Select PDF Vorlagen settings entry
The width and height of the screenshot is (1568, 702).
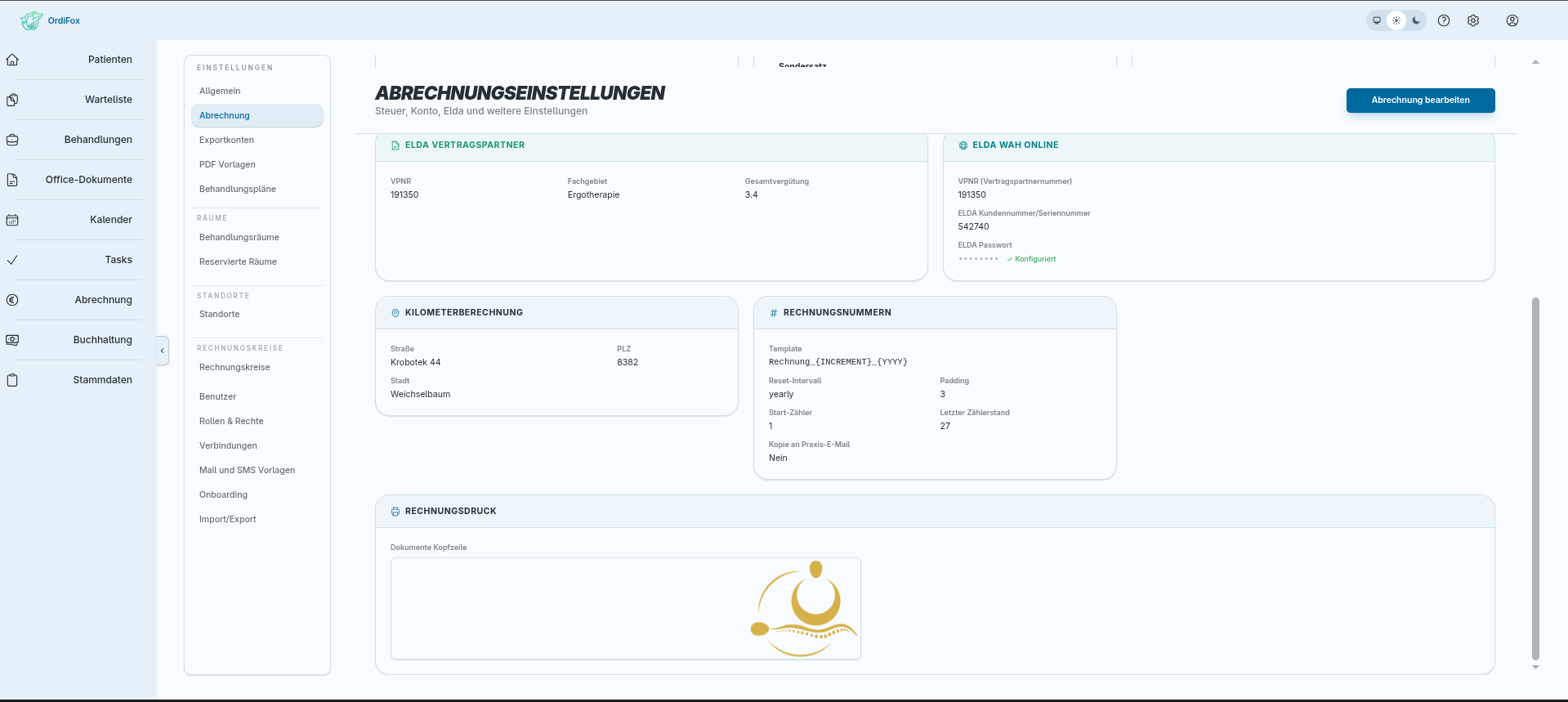pos(257,164)
